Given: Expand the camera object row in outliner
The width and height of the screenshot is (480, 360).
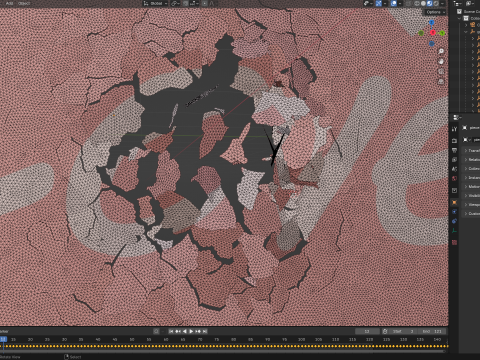Looking at the screenshot, I should 466,25.
